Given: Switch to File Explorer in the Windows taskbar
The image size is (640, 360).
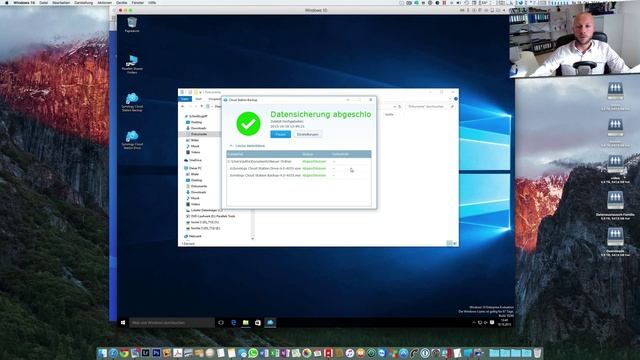Looking at the screenshot, I should pyautogui.click(x=246, y=322).
